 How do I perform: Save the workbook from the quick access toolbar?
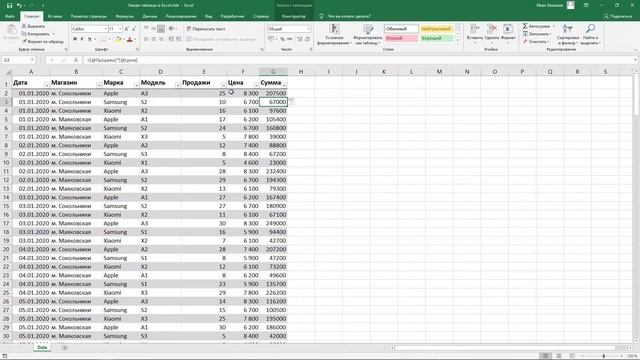(x=9, y=5)
